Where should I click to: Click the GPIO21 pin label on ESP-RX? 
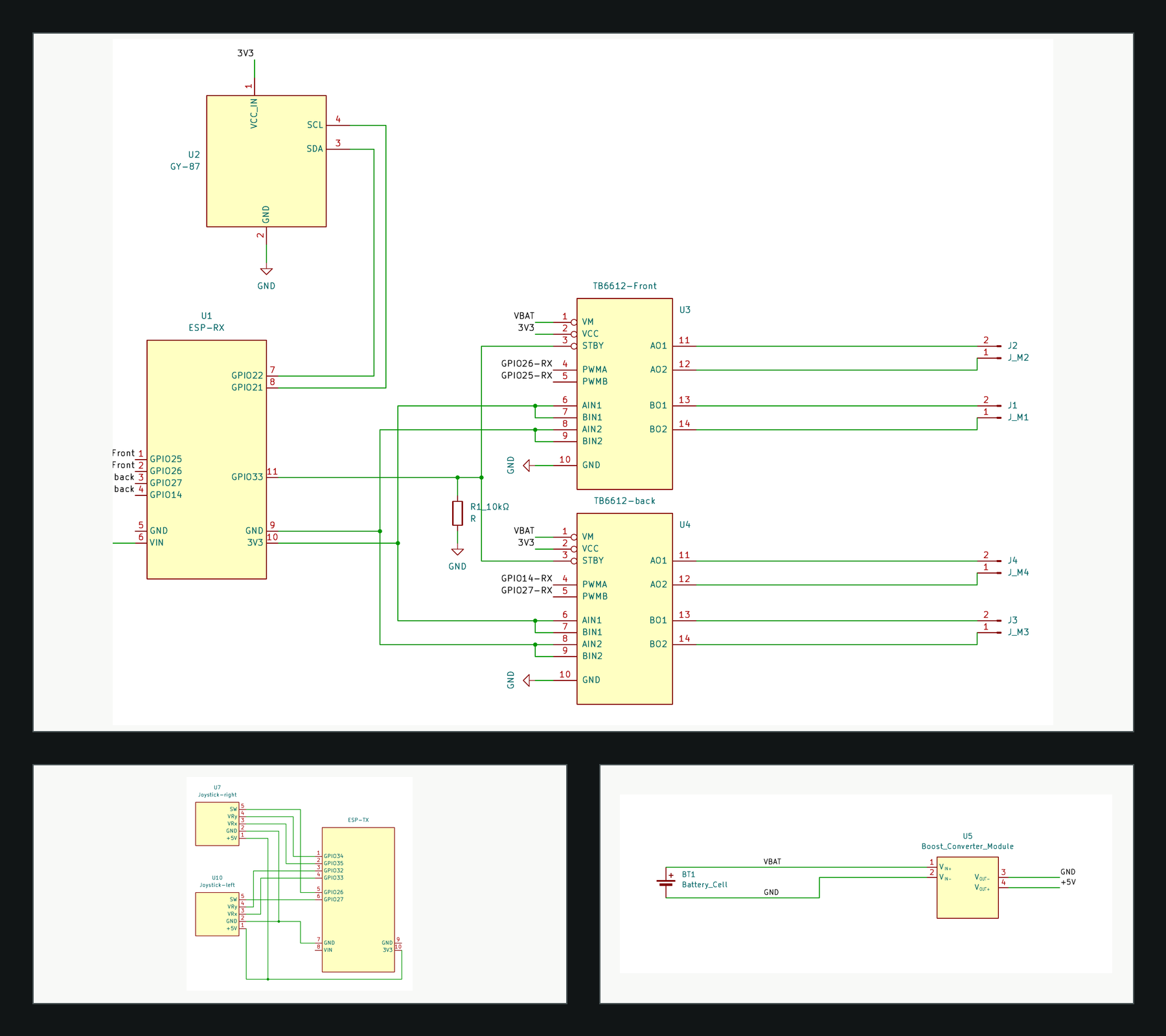pos(247,388)
